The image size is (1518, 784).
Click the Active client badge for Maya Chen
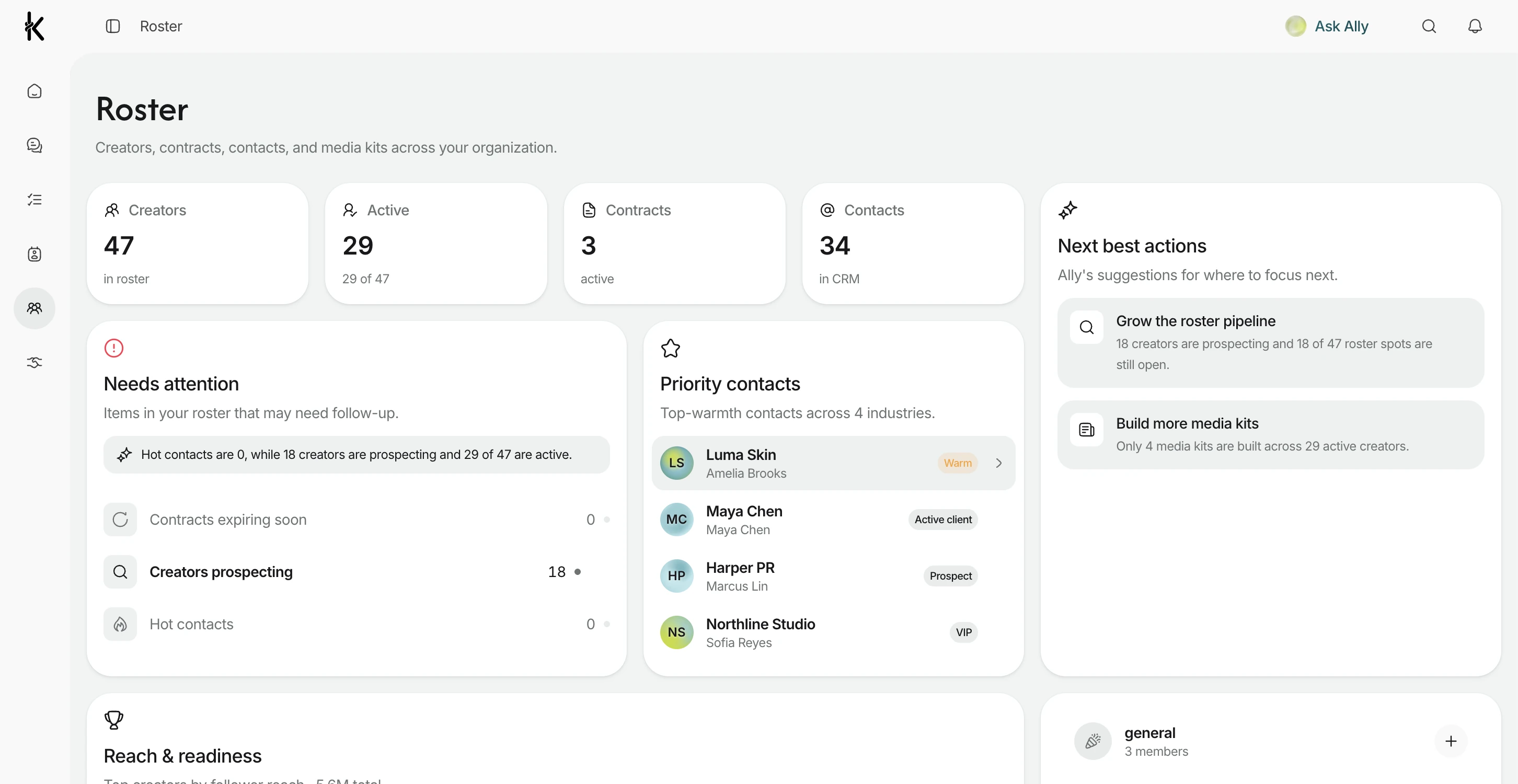[943, 520]
